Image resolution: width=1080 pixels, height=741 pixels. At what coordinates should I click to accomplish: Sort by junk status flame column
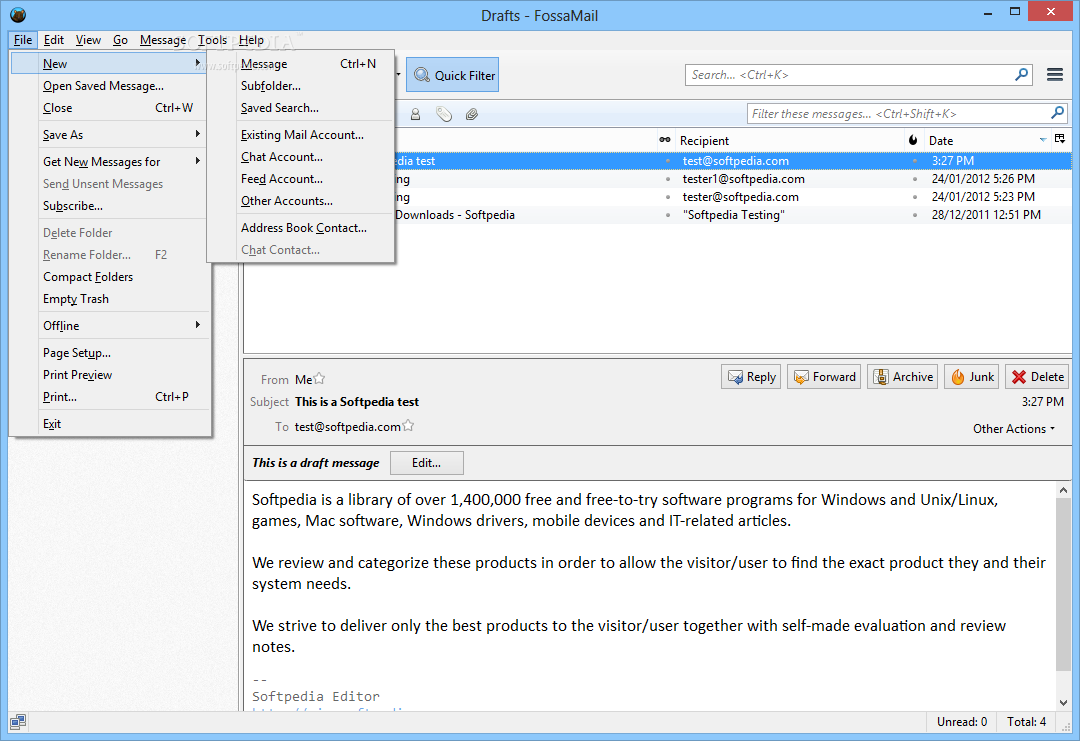913,140
